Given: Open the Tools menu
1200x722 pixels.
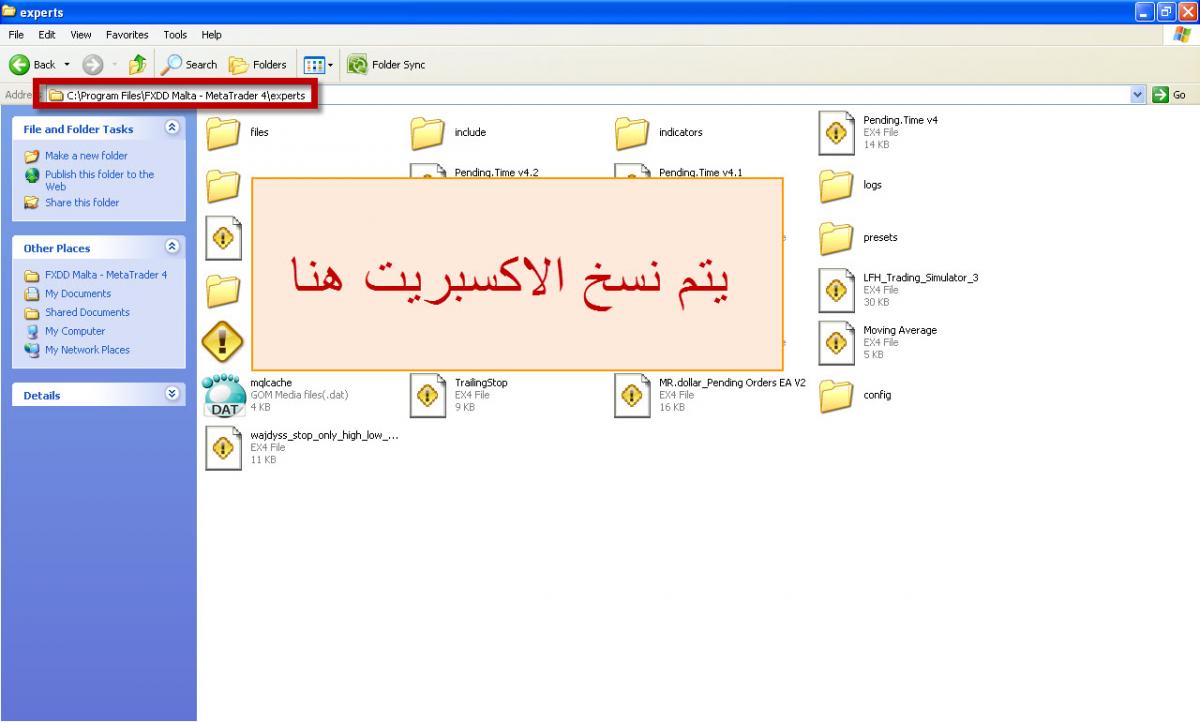Looking at the screenshot, I should pyautogui.click(x=175, y=35).
